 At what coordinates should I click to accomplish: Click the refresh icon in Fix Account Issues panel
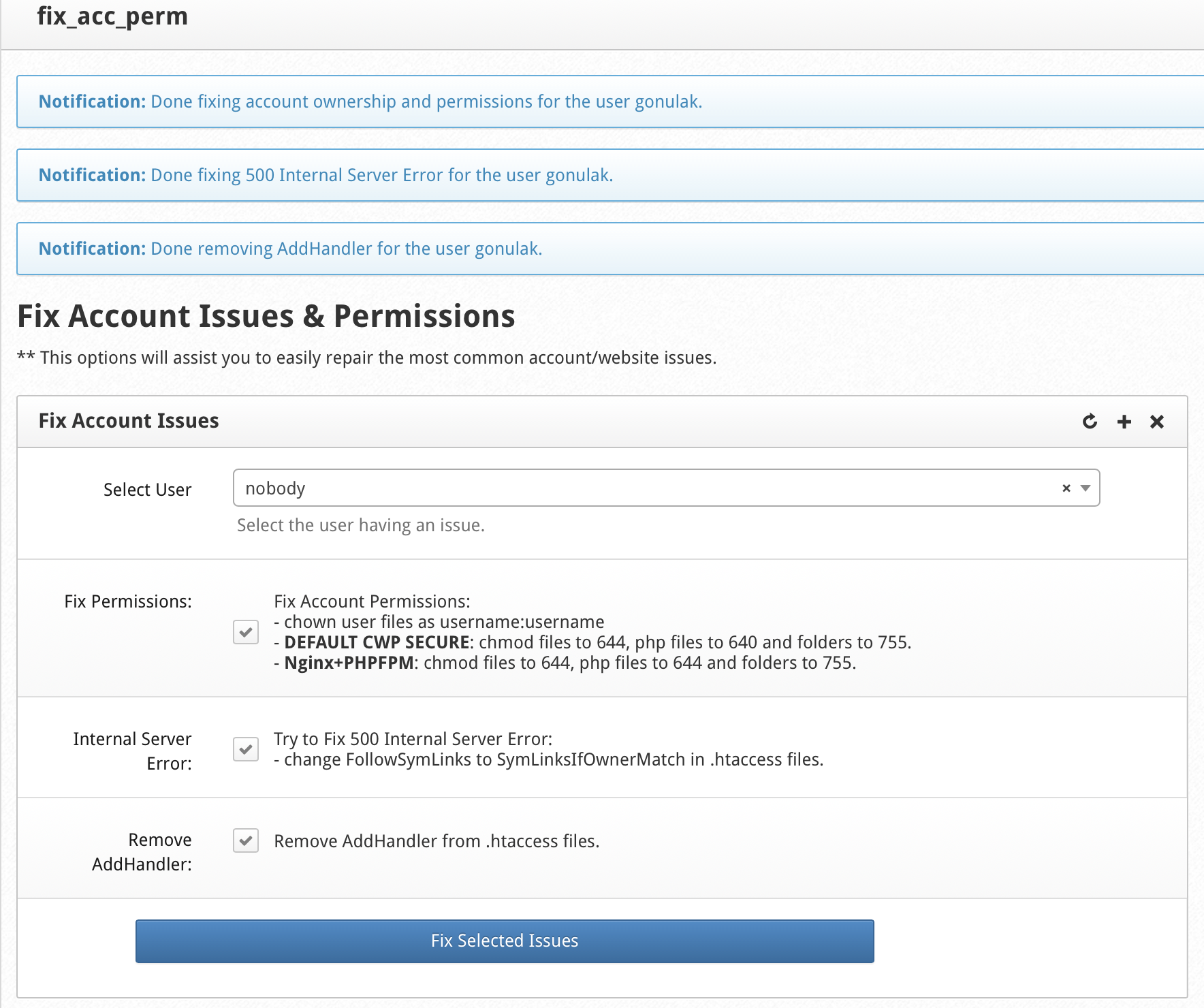coord(1090,422)
